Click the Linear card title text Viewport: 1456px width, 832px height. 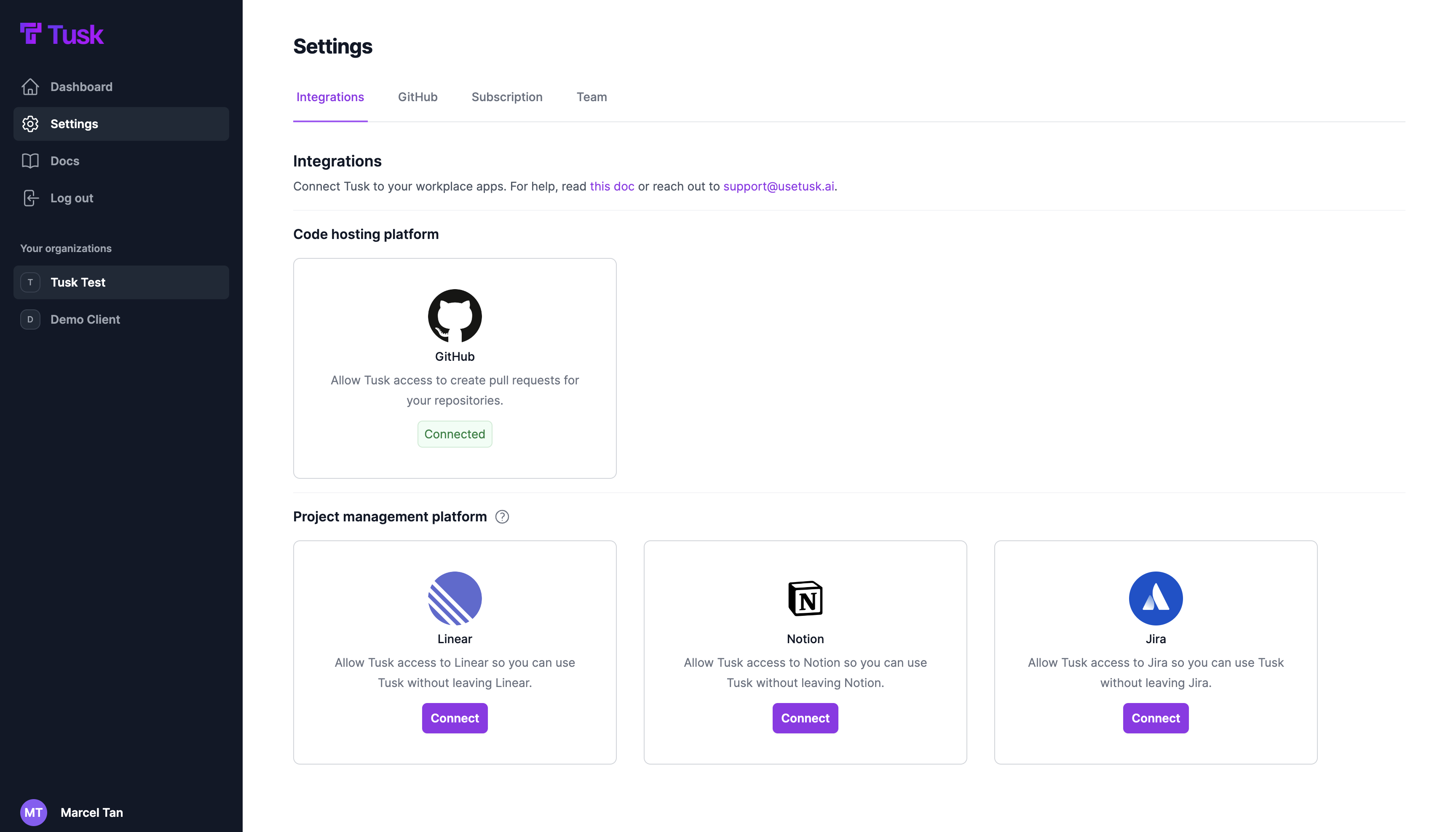455,639
